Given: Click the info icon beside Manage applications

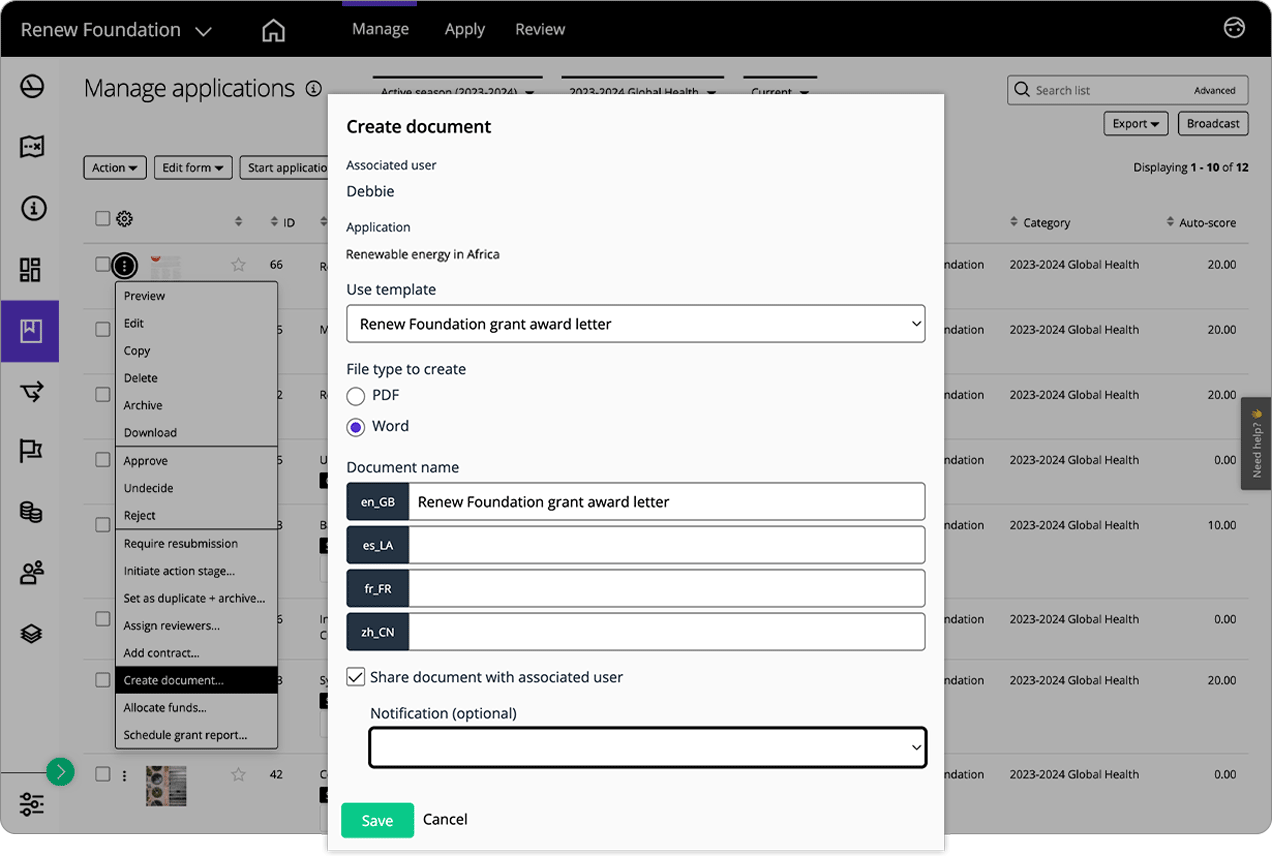Looking at the screenshot, I should pos(314,88).
